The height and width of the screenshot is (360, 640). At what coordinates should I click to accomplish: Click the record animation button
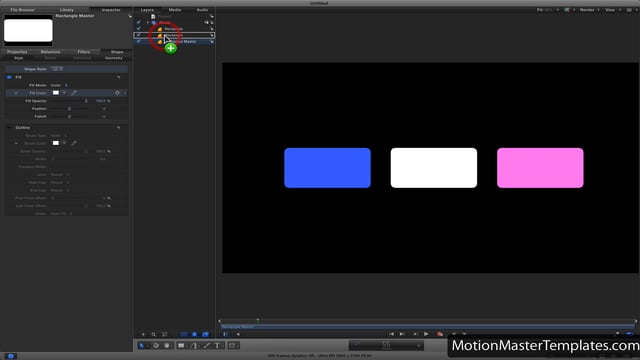(440, 334)
